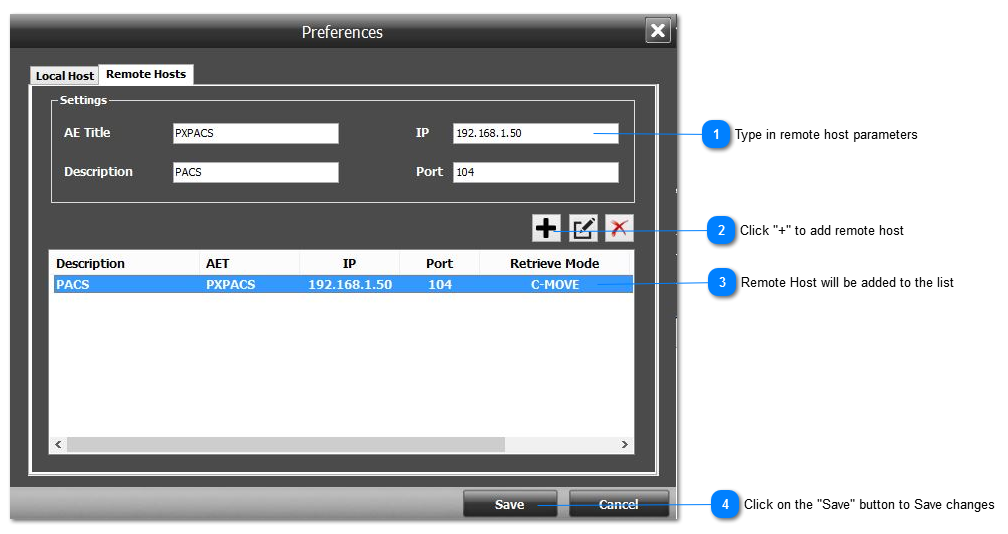Sort list by AET column header
Viewport: 1008px width, 534px height.
pos(249,263)
